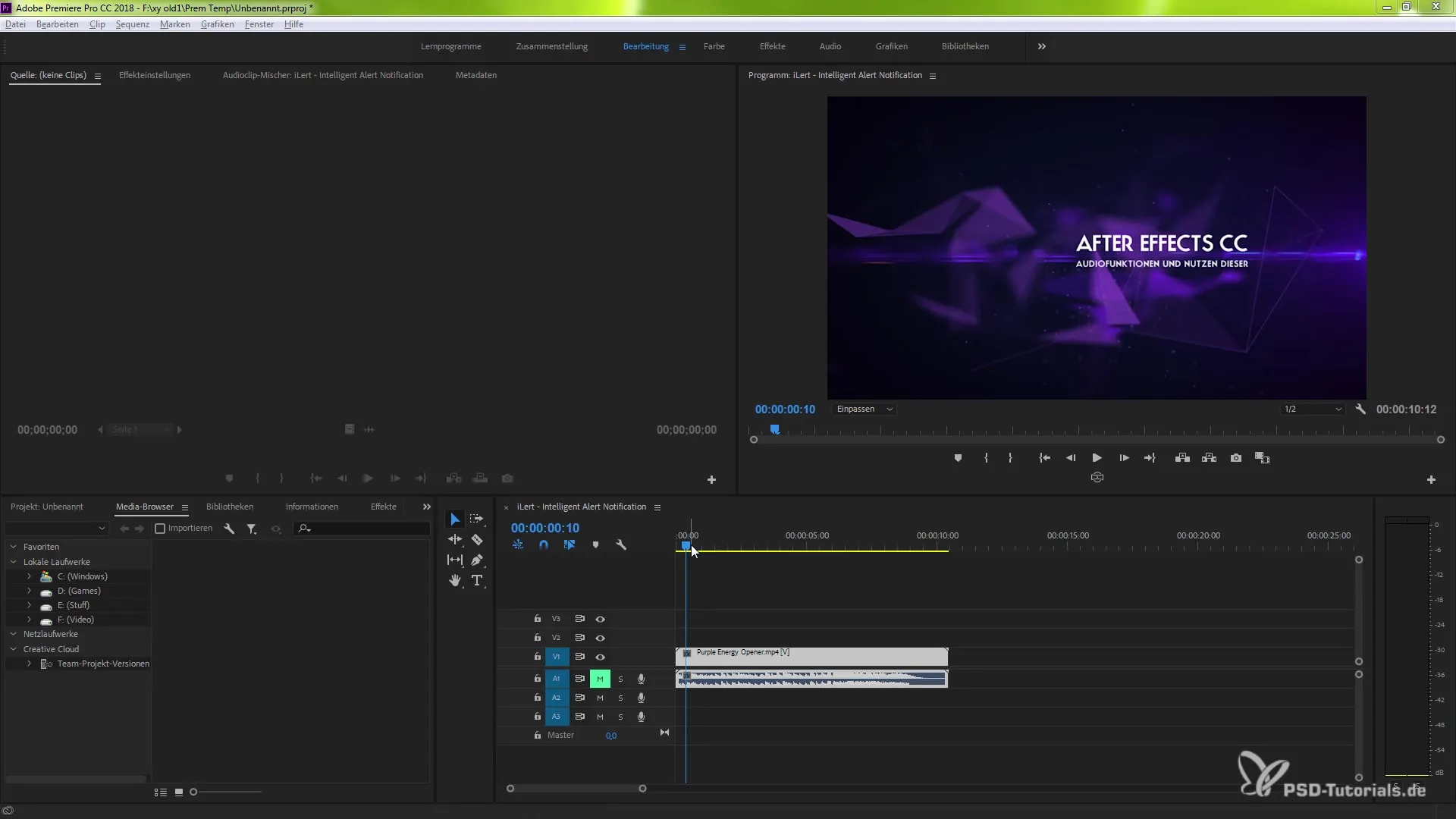Toggle nest sequences insert mode icon
This screenshot has height=819, width=1456.
point(518,544)
